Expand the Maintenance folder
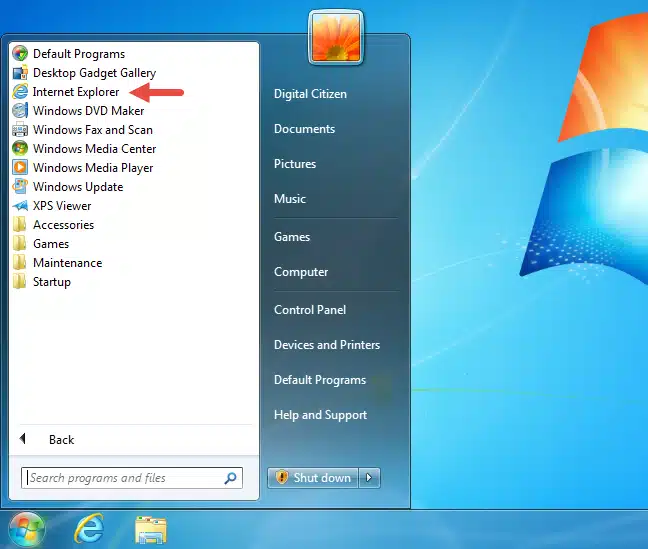Viewport: 648px width, 549px height. [x=67, y=263]
